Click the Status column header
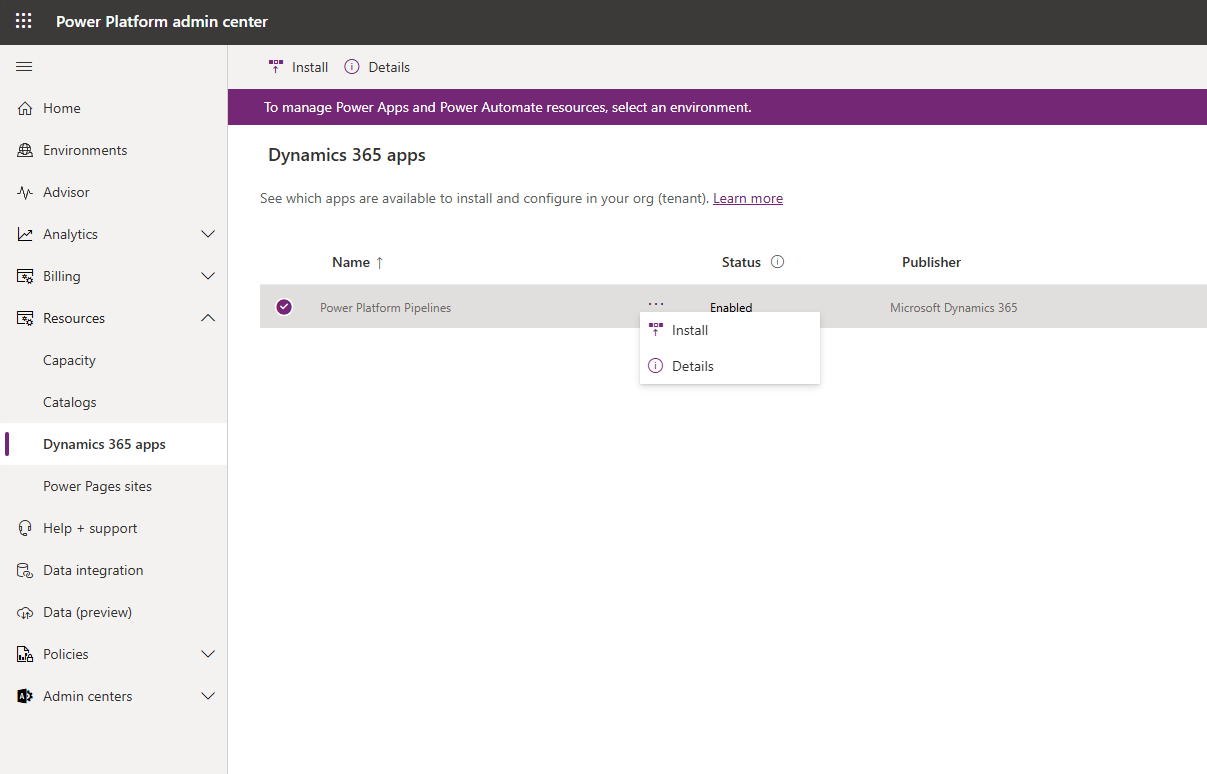Image resolution: width=1207 pixels, height=774 pixels. [x=741, y=262]
